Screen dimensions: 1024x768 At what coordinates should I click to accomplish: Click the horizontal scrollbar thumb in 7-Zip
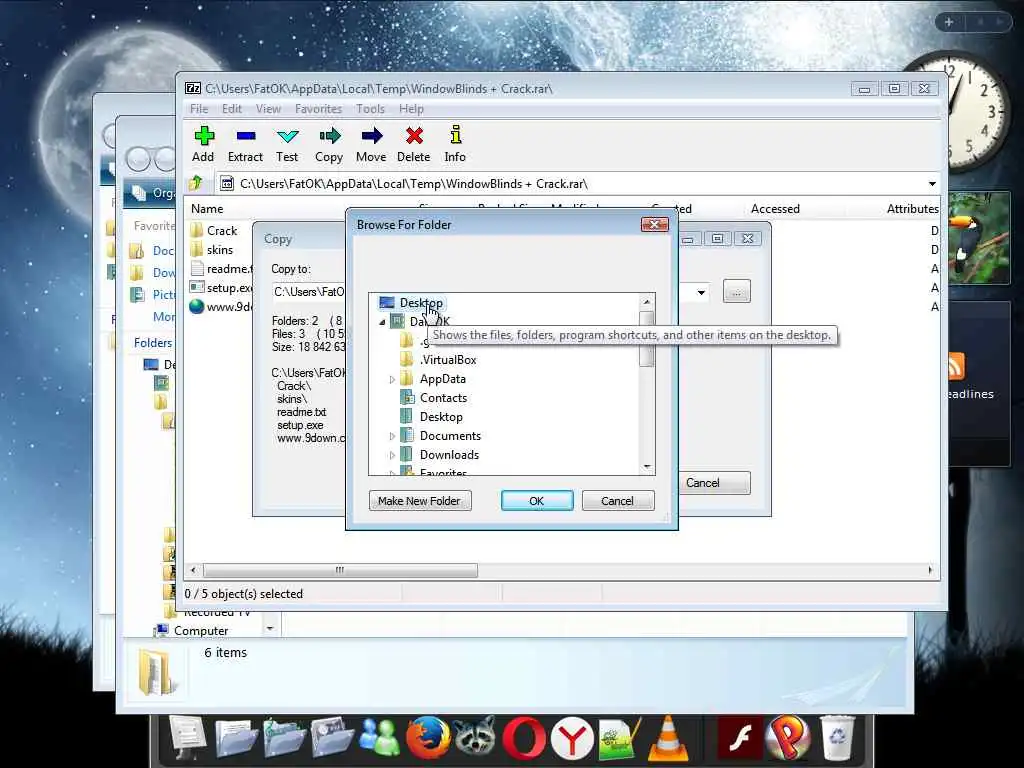click(340, 570)
